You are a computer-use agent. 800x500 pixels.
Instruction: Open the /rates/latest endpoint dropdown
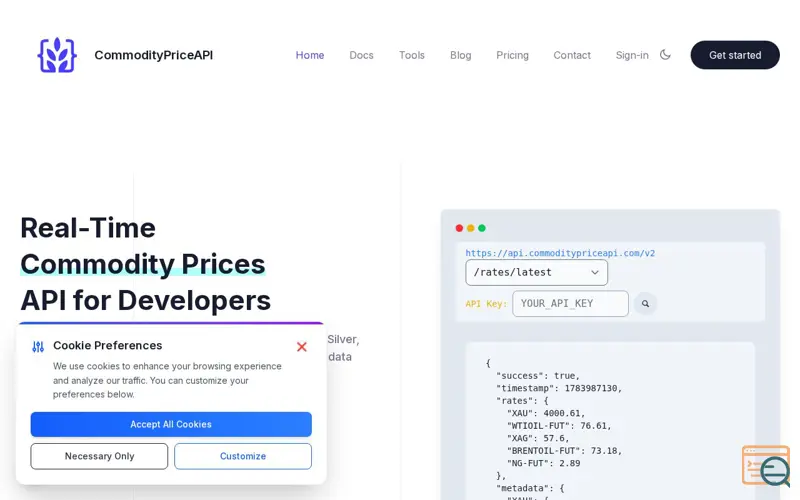(536, 272)
